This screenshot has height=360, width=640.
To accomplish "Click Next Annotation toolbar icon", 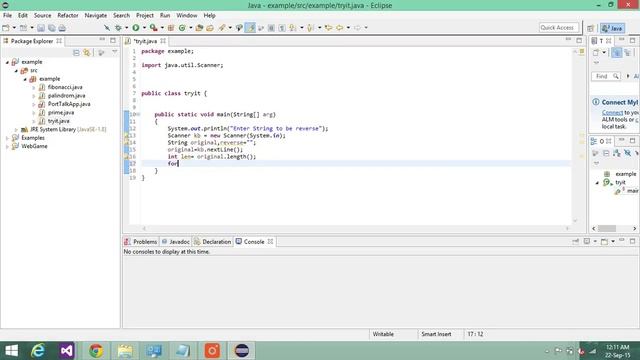I will (x=293, y=28).
